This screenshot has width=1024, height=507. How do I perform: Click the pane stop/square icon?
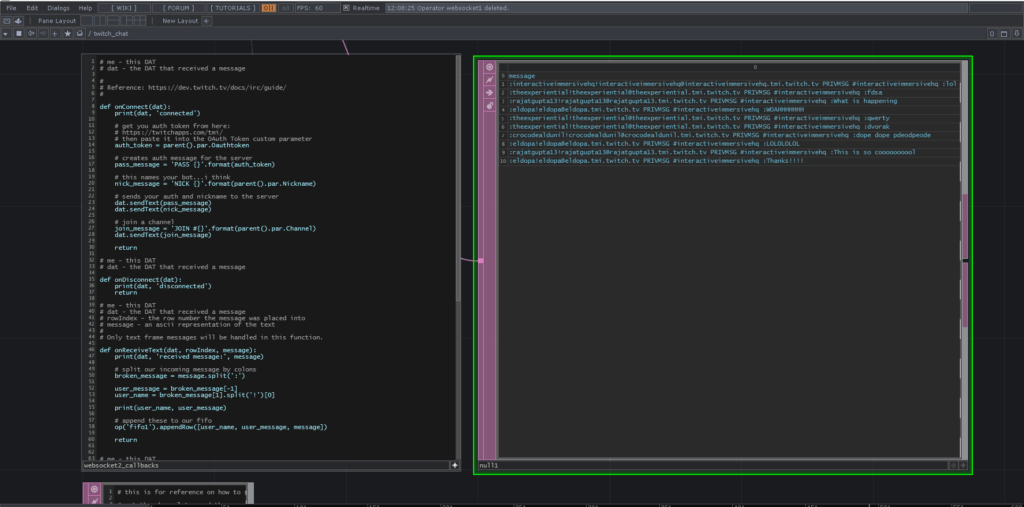18,33
